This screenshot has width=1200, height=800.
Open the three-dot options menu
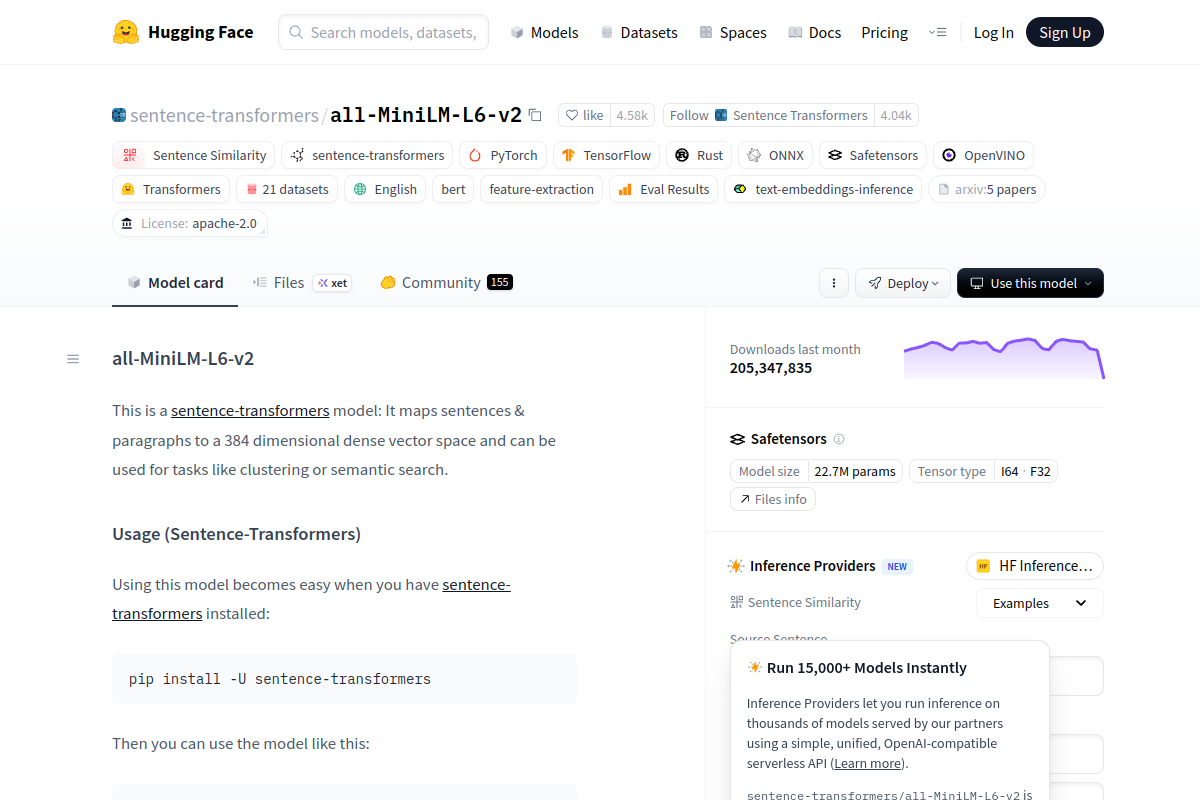tap(834, 283)
